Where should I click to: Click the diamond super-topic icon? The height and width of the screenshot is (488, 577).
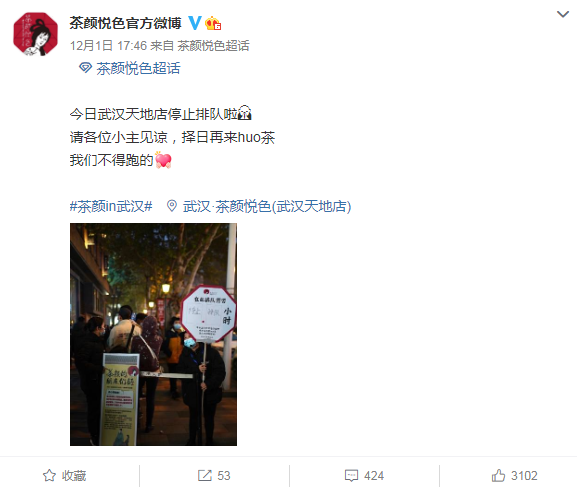point(85,68)
